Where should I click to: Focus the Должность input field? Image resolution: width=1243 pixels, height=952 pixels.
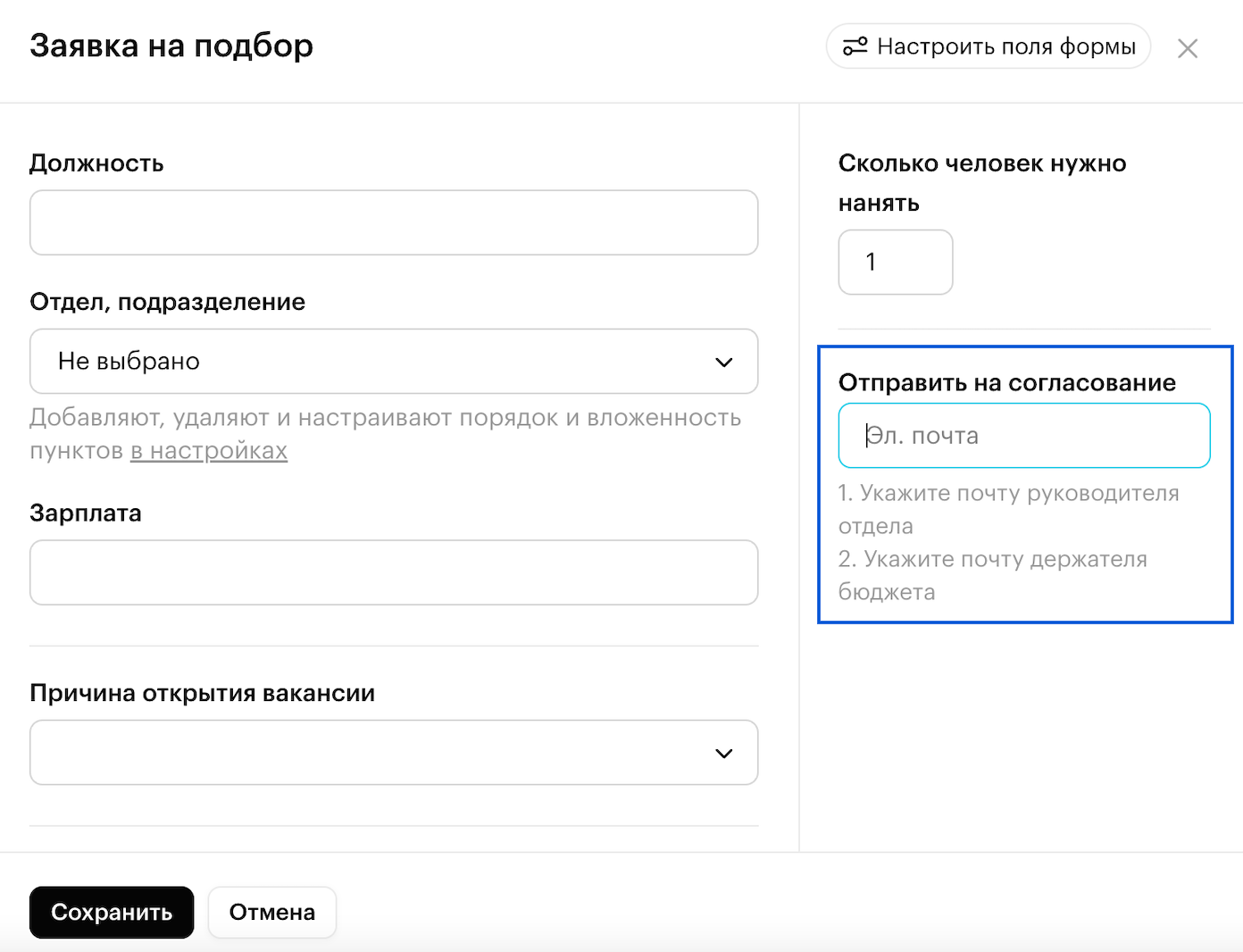[x=393, y=222]
